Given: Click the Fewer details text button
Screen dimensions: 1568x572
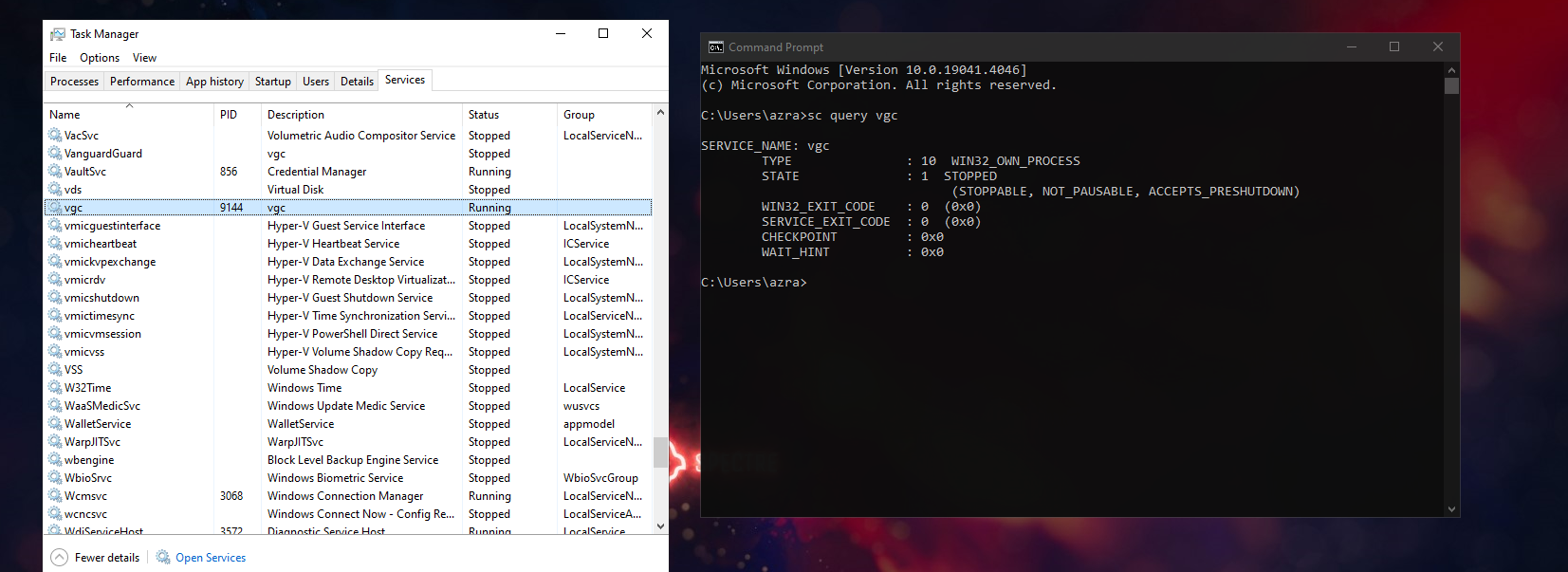Looking at the screenshot, I should coord(107,558).
